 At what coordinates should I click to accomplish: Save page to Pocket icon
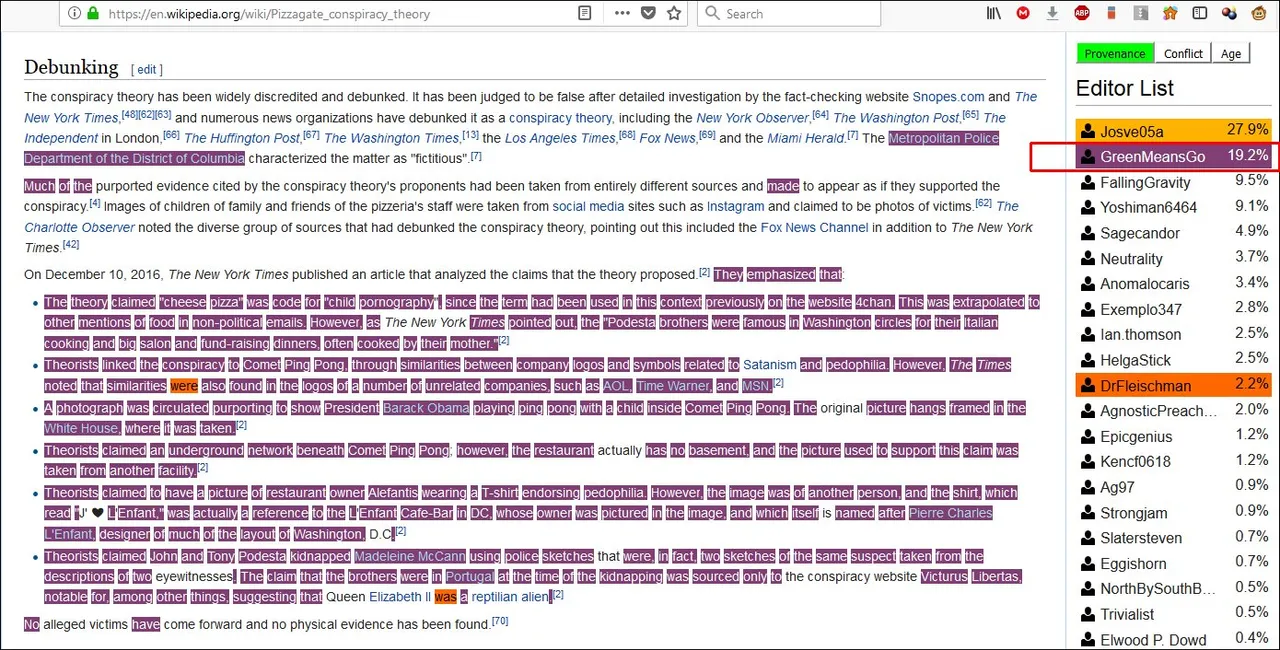[648, 13]
